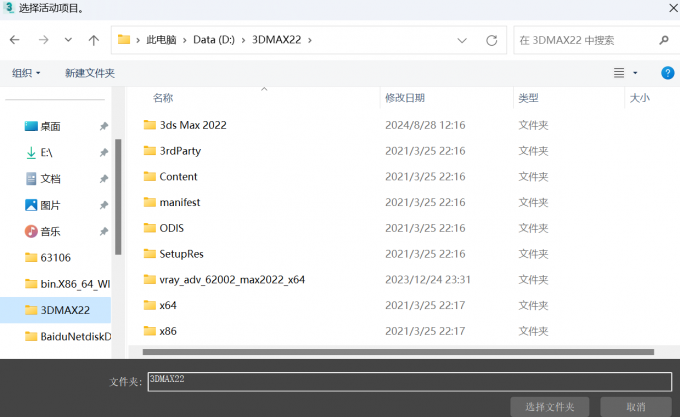Click the folder icon in address bar

pyautogui.click(x=124, y=39)
